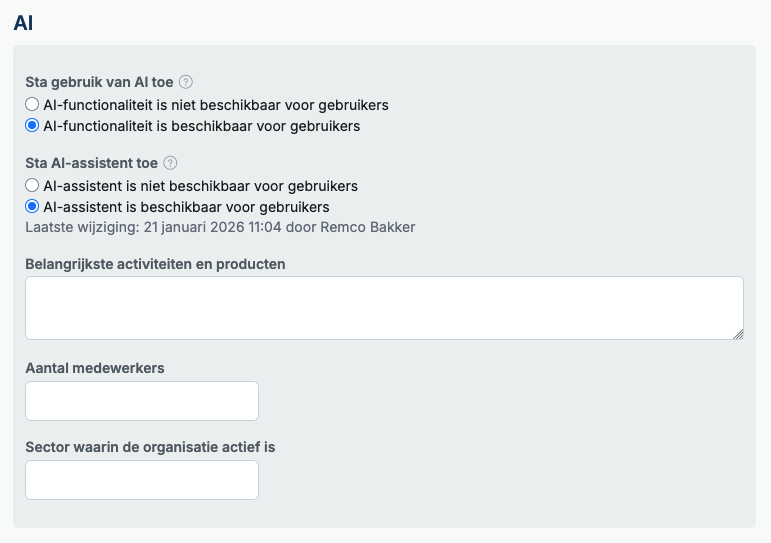
Task: Select radio 'AI-functionaliteit is beschikbaar voor gebruikers'
Action: [x=32, y=125]
